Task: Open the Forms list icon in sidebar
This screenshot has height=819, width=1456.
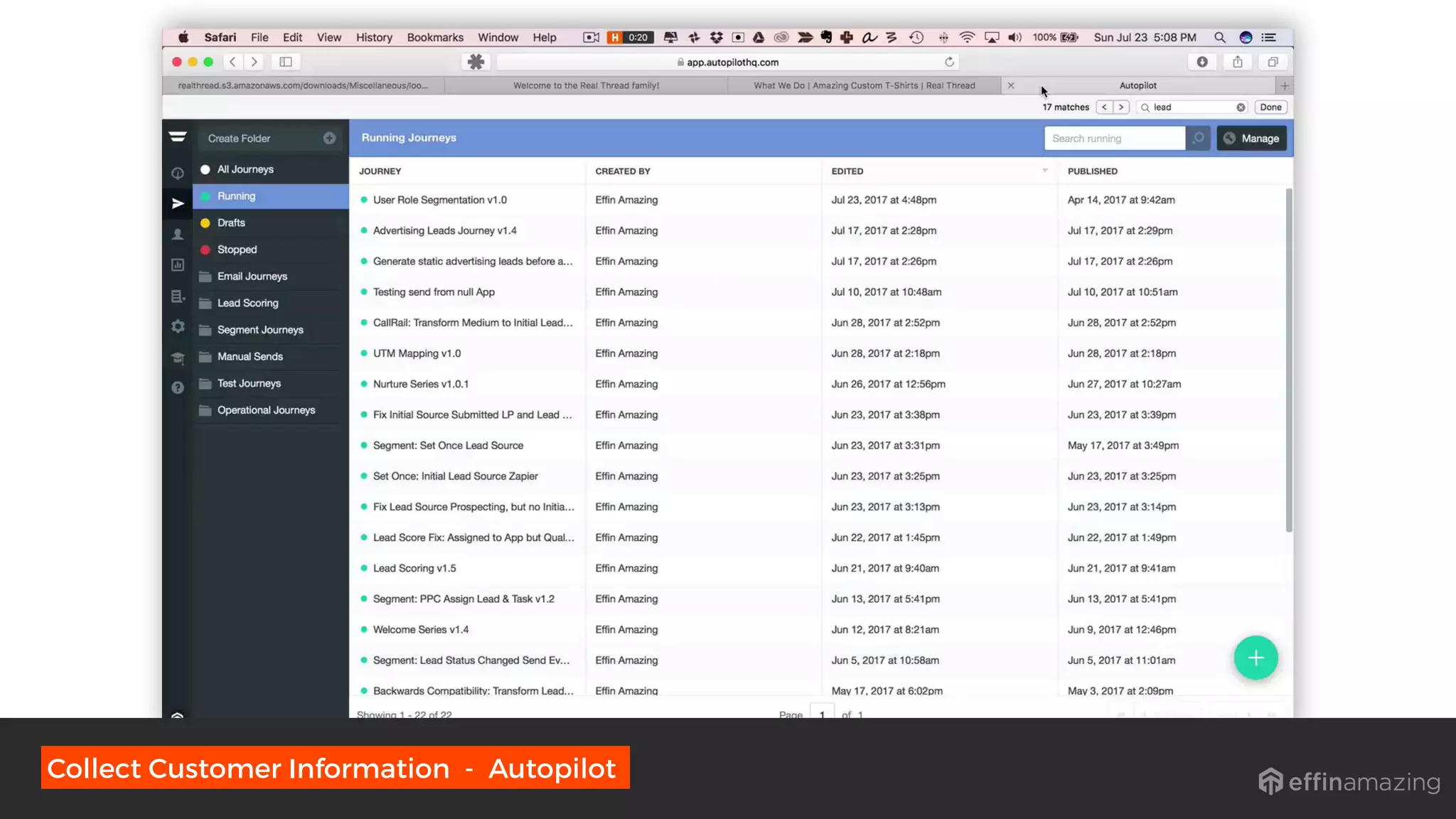Action: coord(178,296)
